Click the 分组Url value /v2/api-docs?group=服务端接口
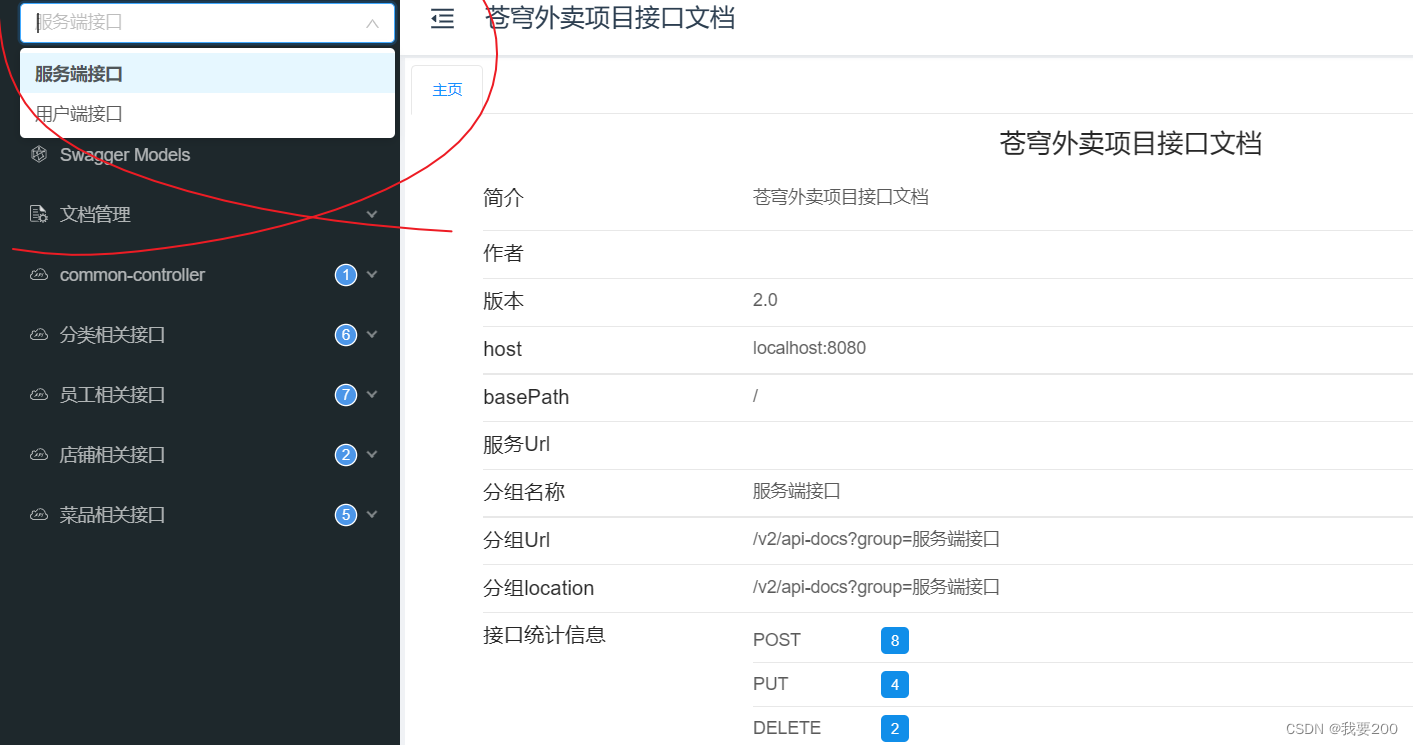 (x=876, y=540)
